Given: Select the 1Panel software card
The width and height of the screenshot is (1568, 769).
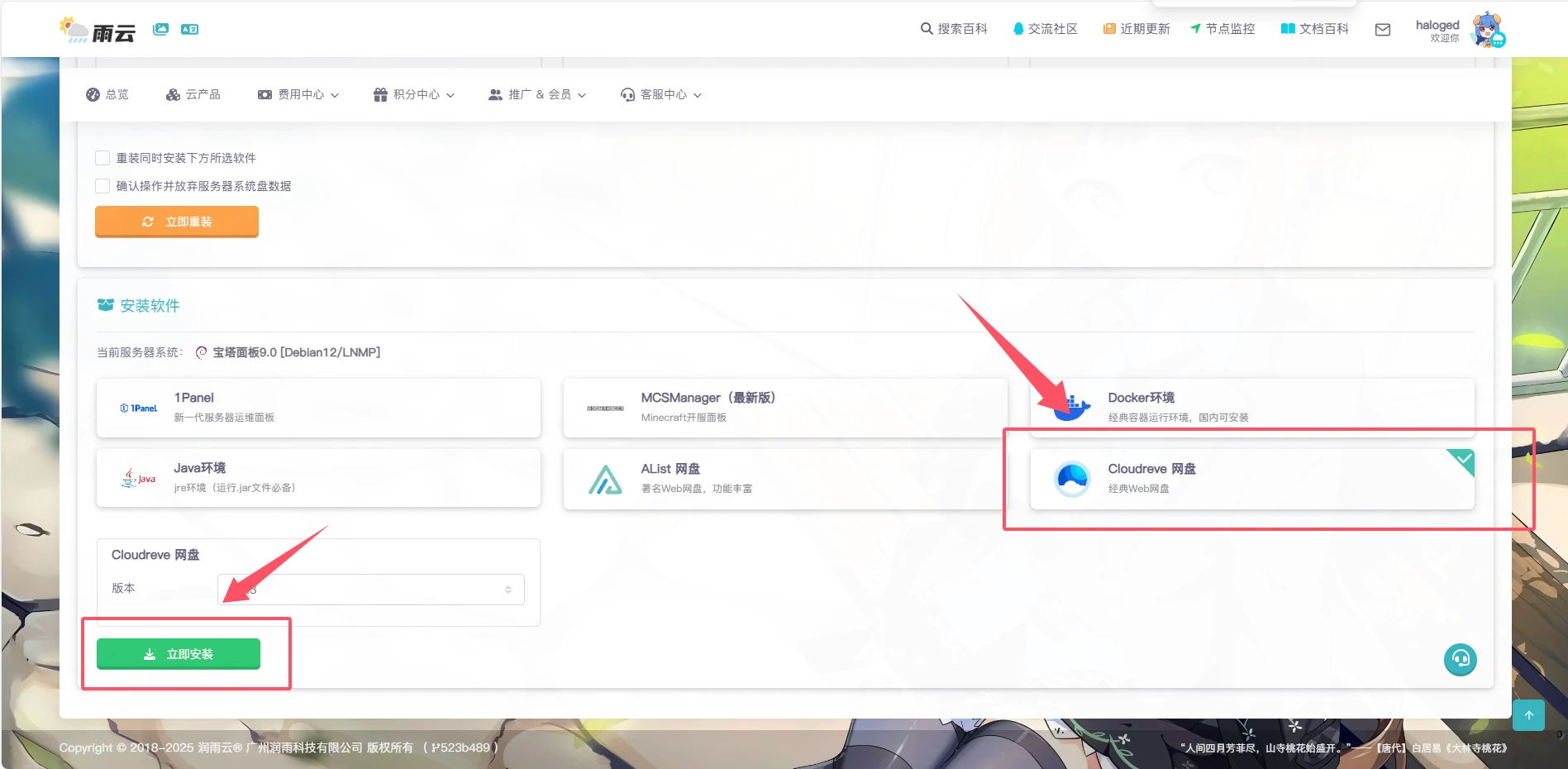Looking at the screenshot, I should (x=318, y=408).
